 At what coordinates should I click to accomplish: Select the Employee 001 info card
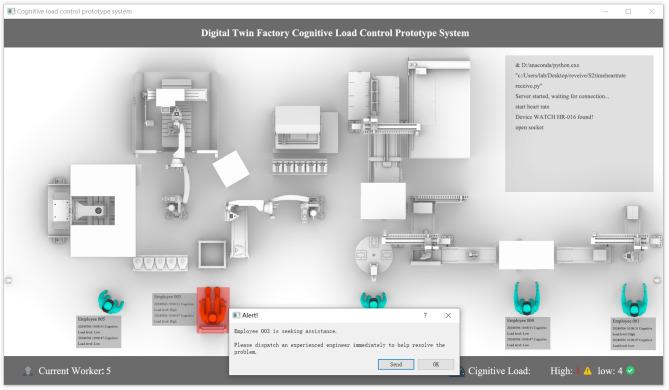[634, 334]
